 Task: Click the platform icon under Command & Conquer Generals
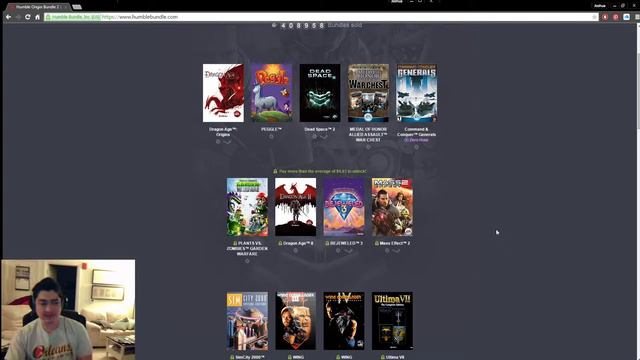416,147
